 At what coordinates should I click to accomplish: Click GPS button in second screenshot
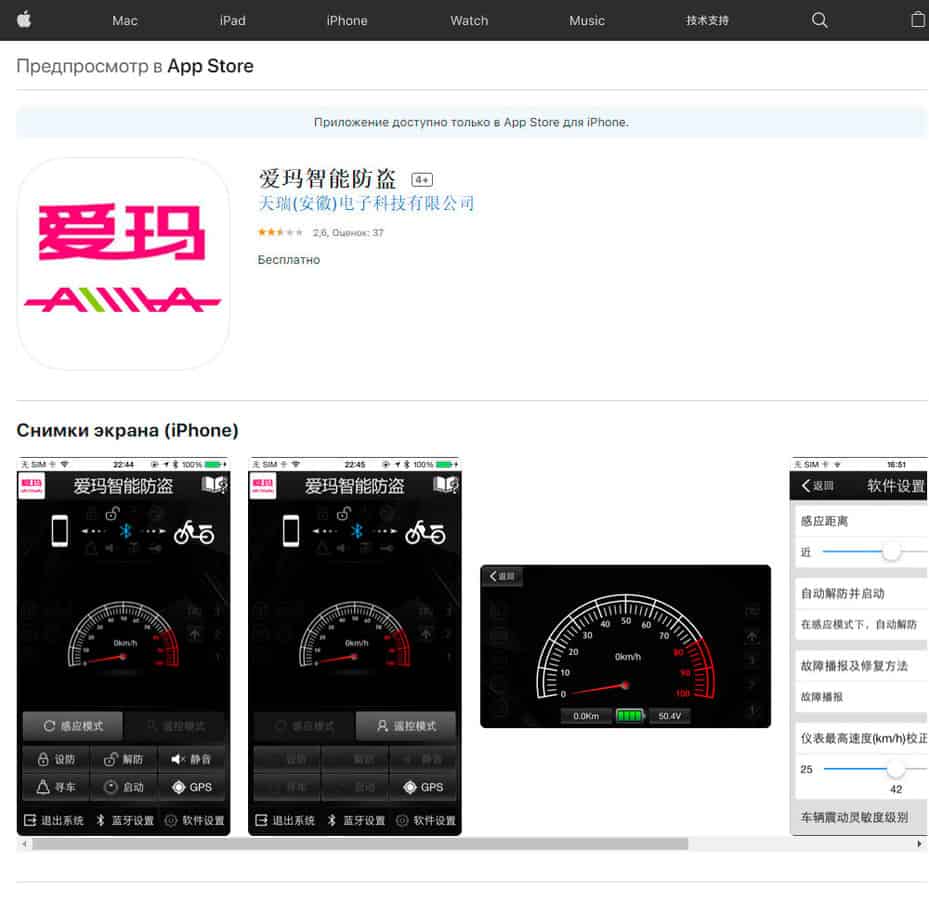(423, 787)
